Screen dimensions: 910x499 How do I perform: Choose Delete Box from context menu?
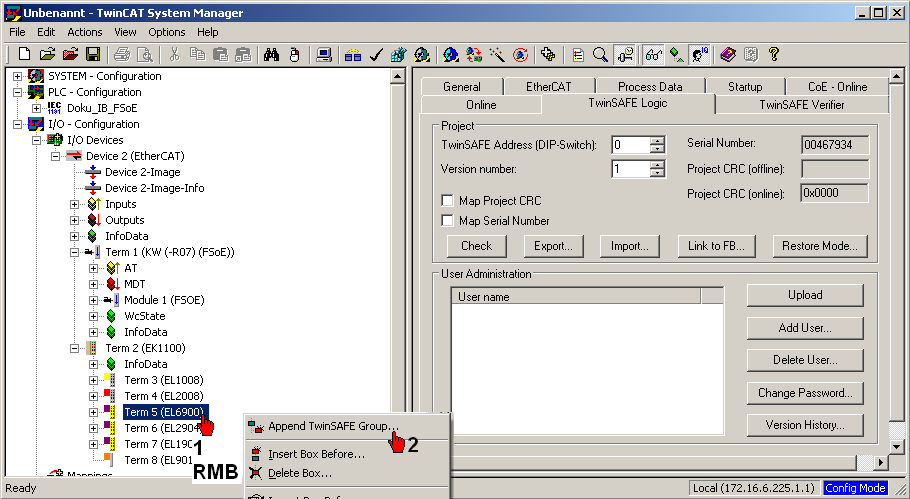(x=347, y=473)
